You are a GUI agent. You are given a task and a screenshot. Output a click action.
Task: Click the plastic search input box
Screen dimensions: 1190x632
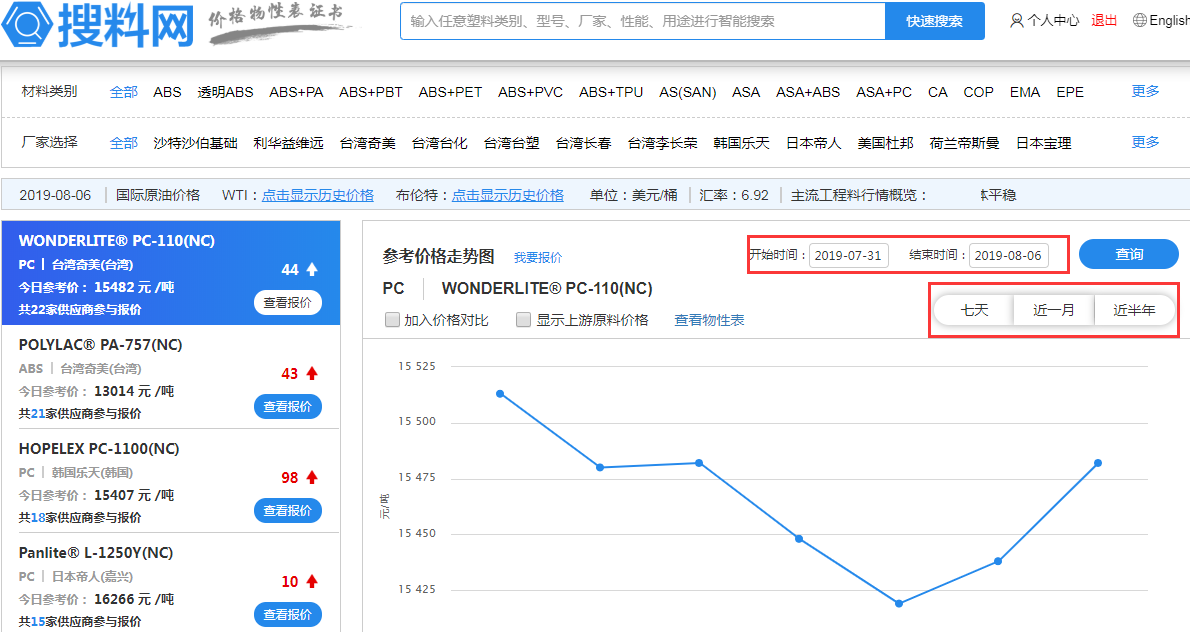642,21
